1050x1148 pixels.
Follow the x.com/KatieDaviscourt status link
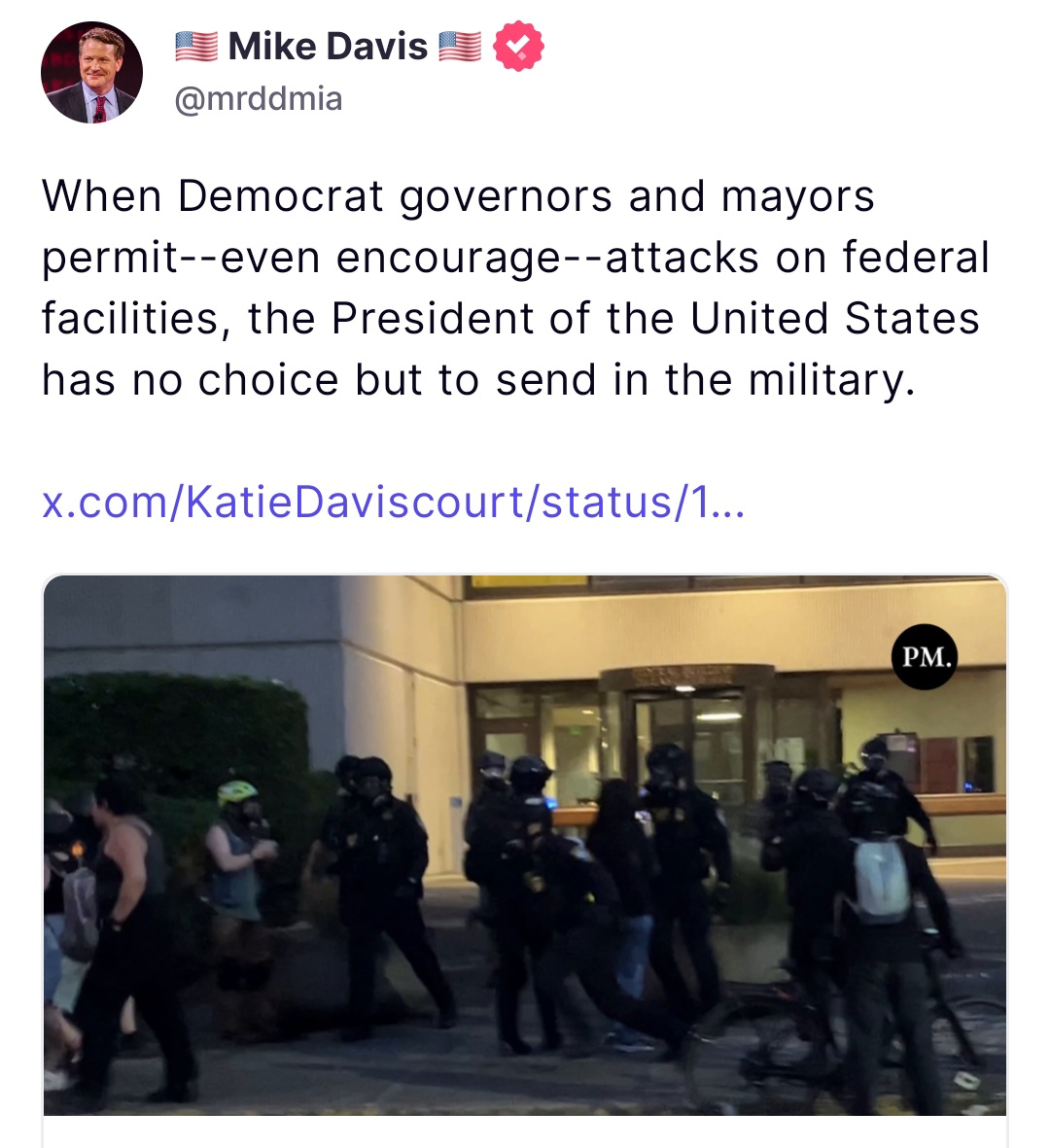click(393, 503)
